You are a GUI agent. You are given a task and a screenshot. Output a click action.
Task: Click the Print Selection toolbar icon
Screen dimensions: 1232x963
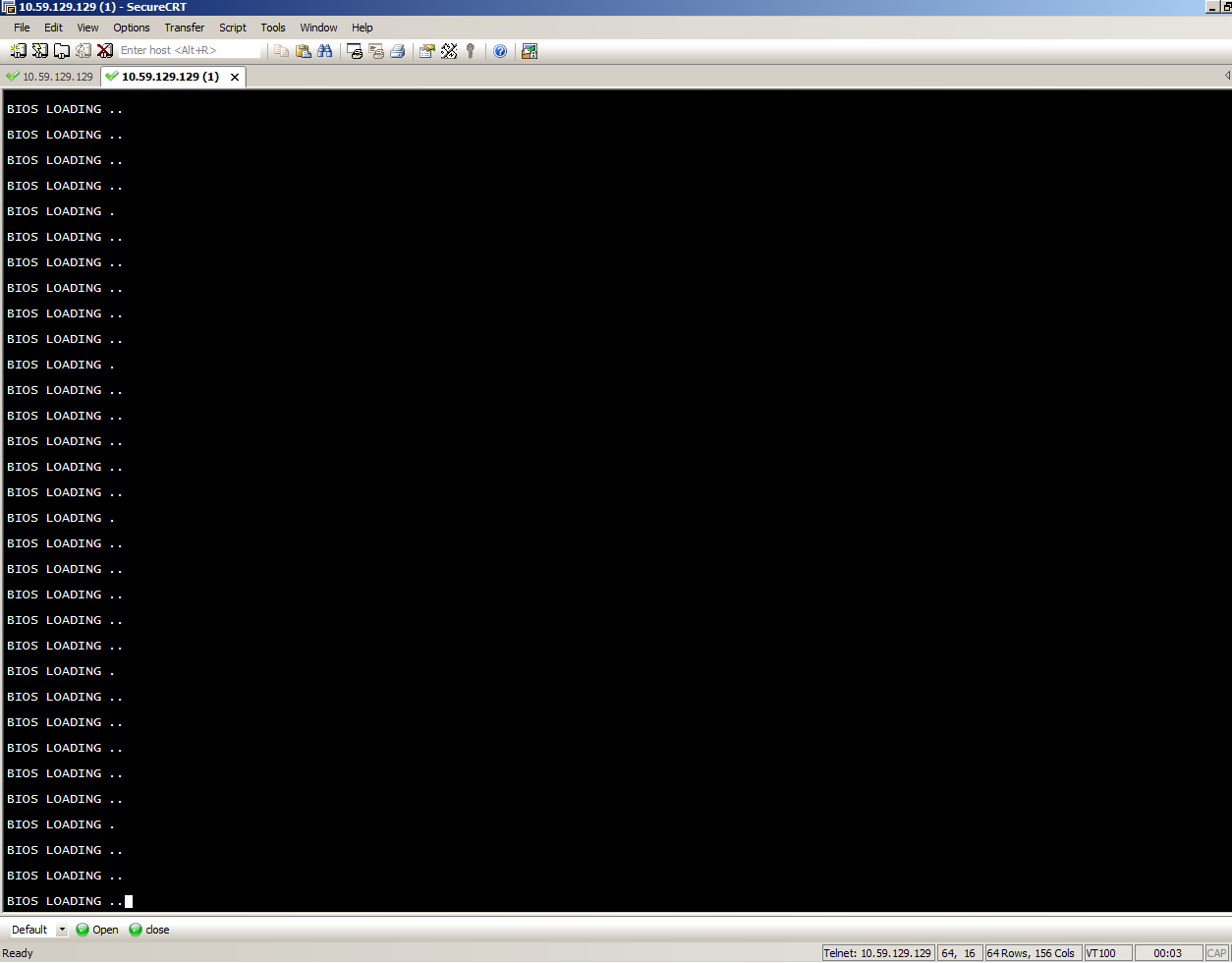click(x=377, y=51)
